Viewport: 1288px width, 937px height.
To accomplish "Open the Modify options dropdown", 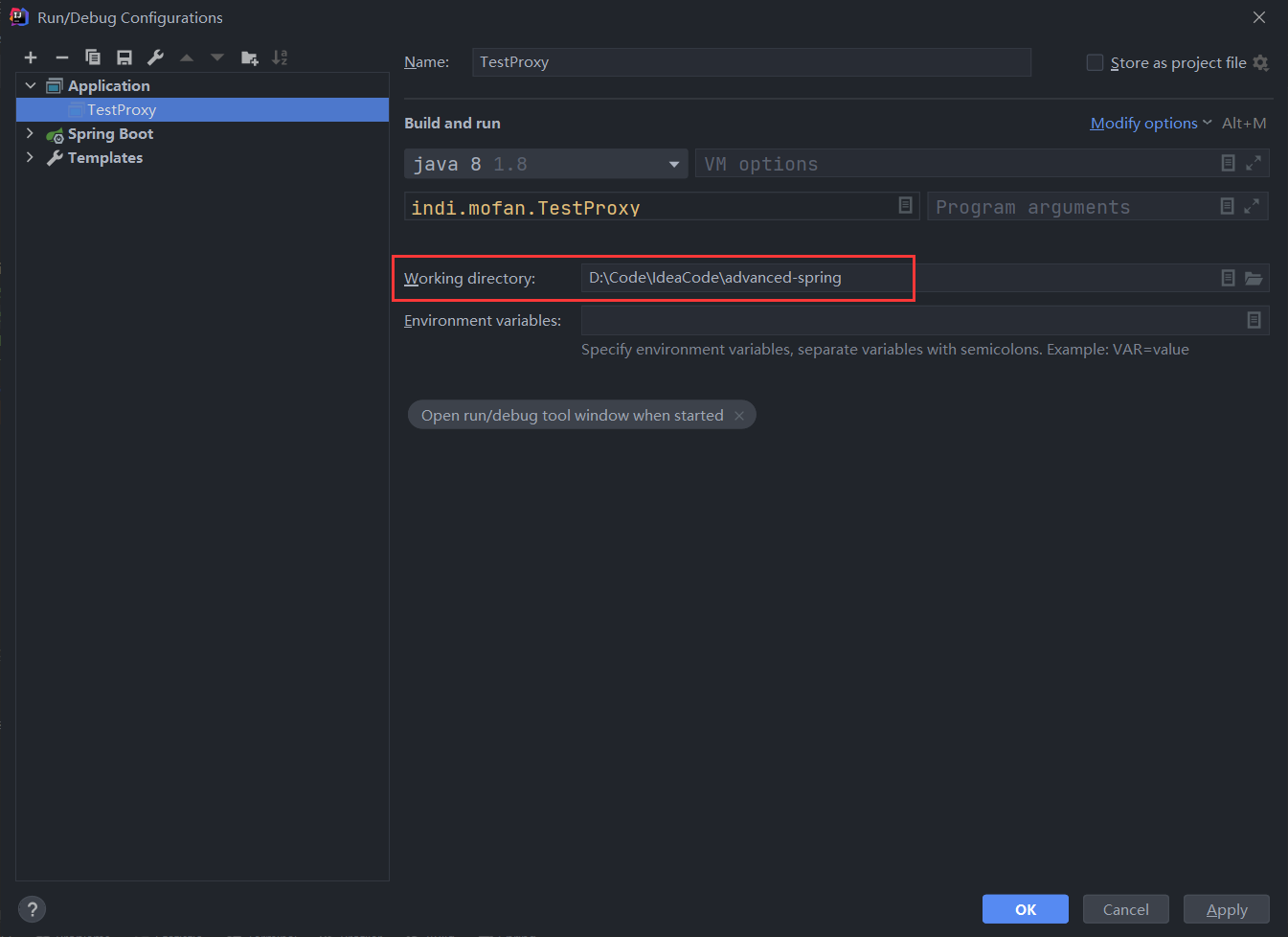I will pos(1151,123).
